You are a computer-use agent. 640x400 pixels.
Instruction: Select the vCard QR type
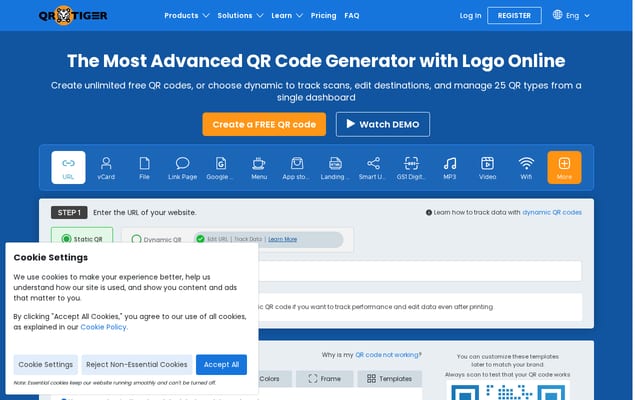tap(106, 167)
